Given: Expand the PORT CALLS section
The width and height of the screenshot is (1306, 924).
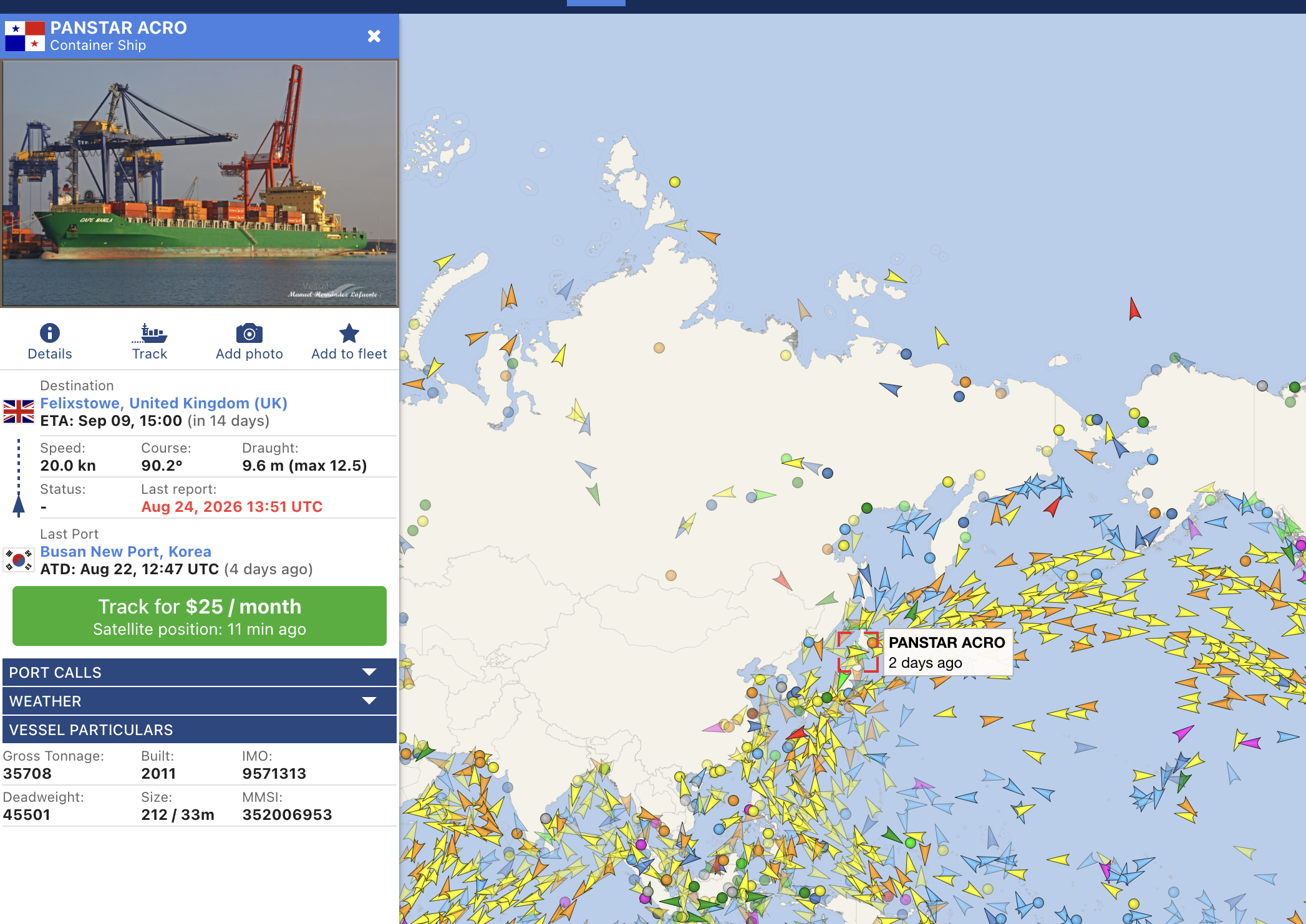Looking at the screenshot, I should tap(200, 673).
